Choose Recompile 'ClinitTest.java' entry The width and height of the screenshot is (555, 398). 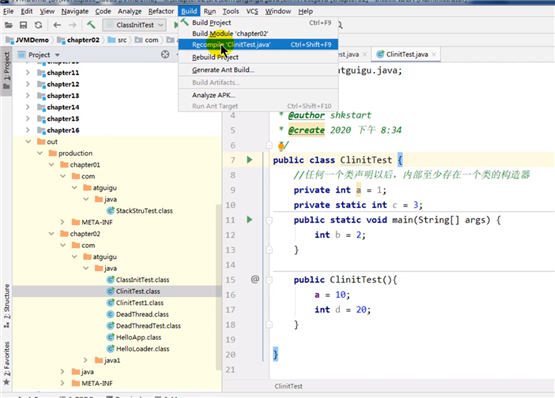(x=258, y=45)
